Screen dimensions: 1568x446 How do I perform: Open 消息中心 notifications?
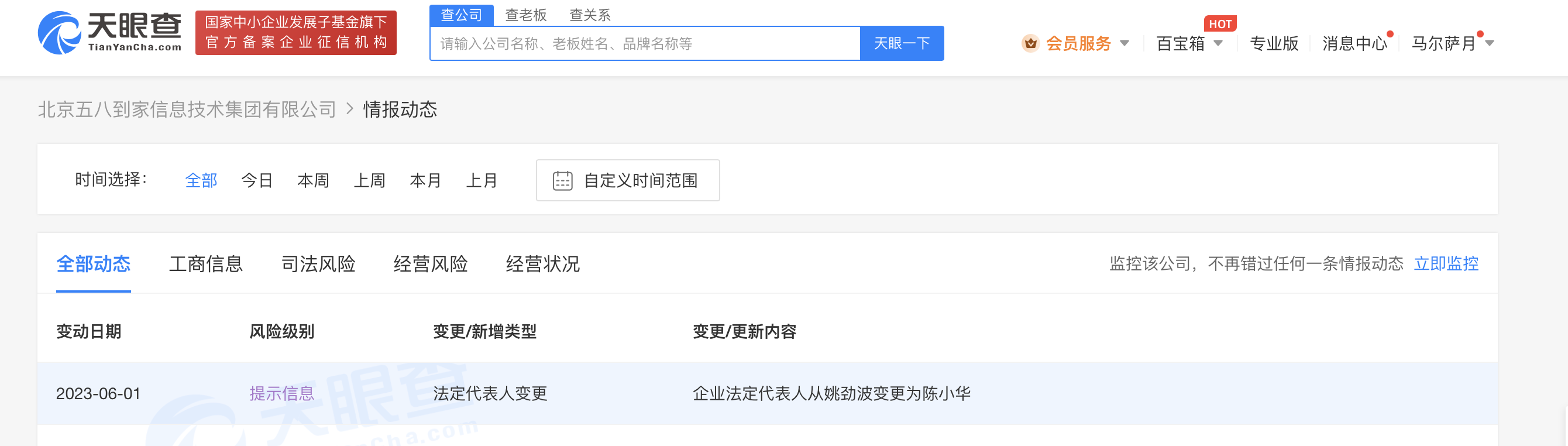[1354, 43]
